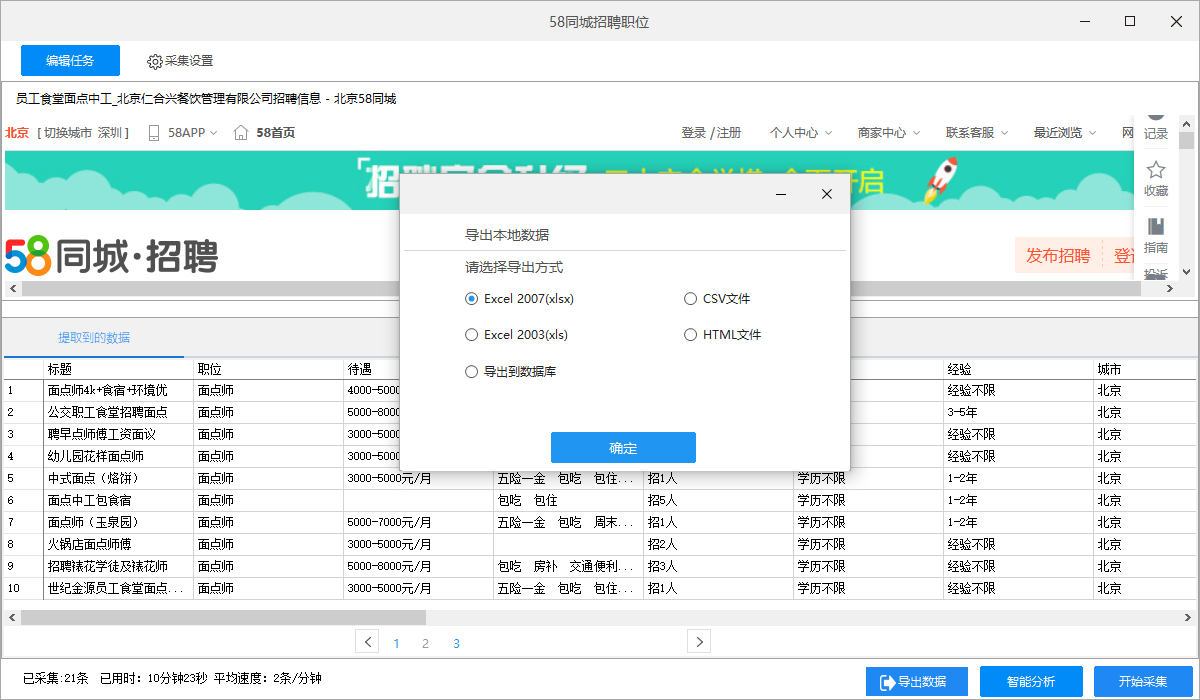Open page 2 of results

click(425, 643)
